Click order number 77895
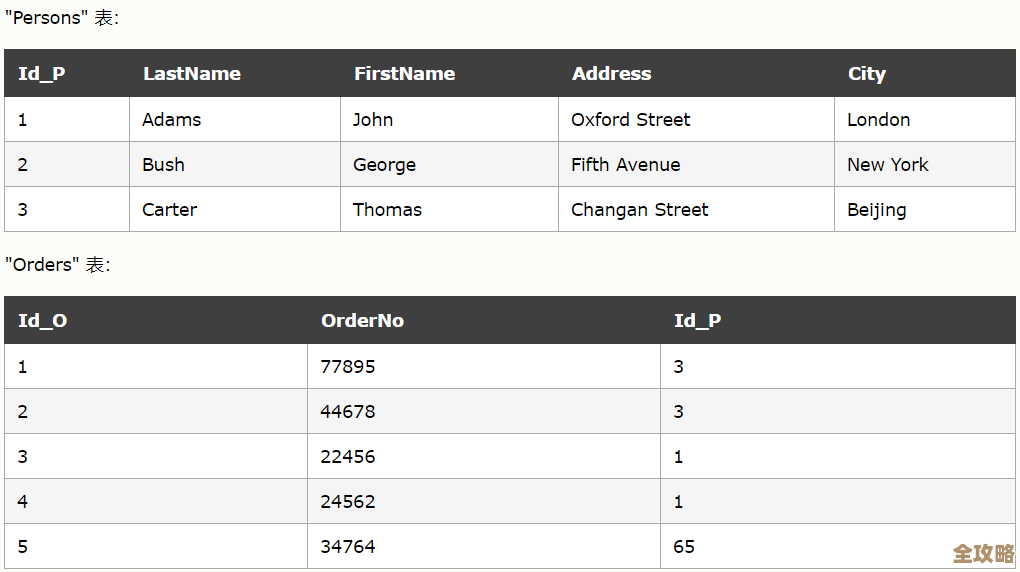 click(x=348, y=367)
